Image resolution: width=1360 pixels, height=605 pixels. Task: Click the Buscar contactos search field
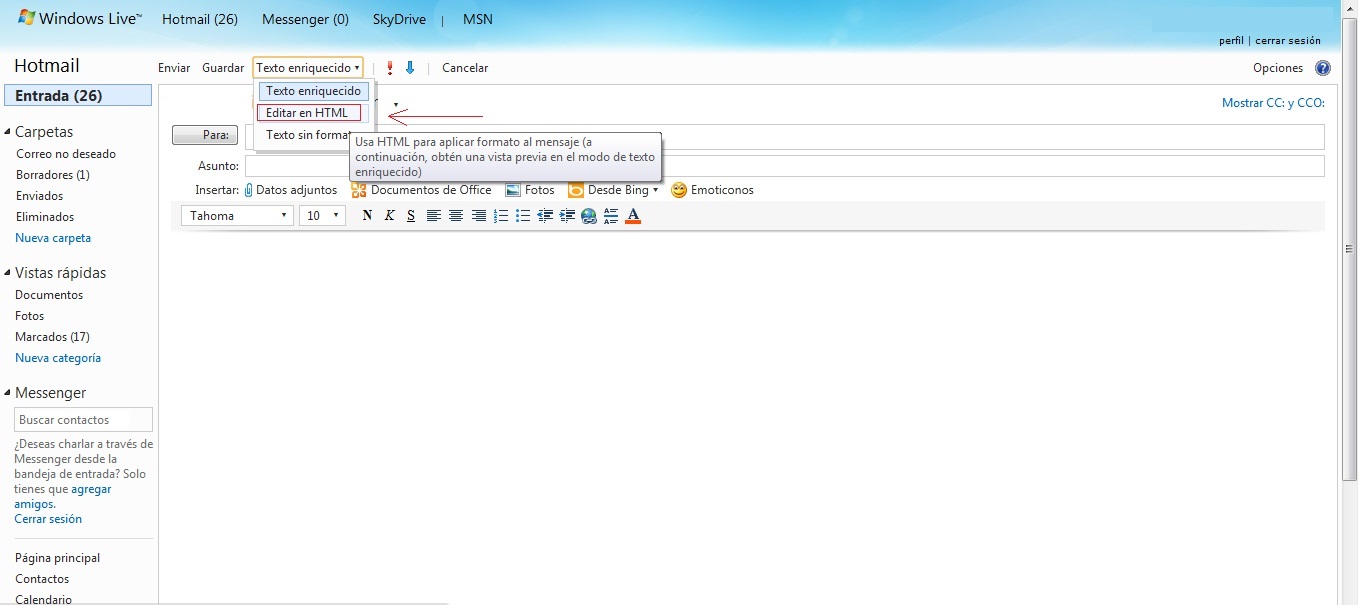[x=83, y=420]
